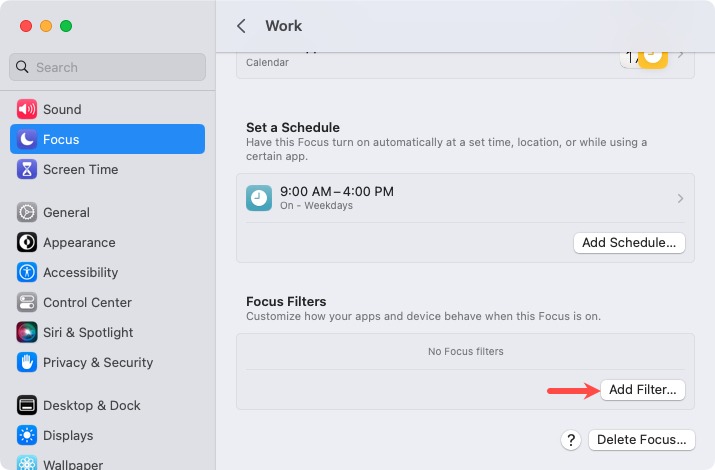Screen dimensions: 715x470
Task: Select Appearance in the sidebar
Action: click(x=107, y=243)
